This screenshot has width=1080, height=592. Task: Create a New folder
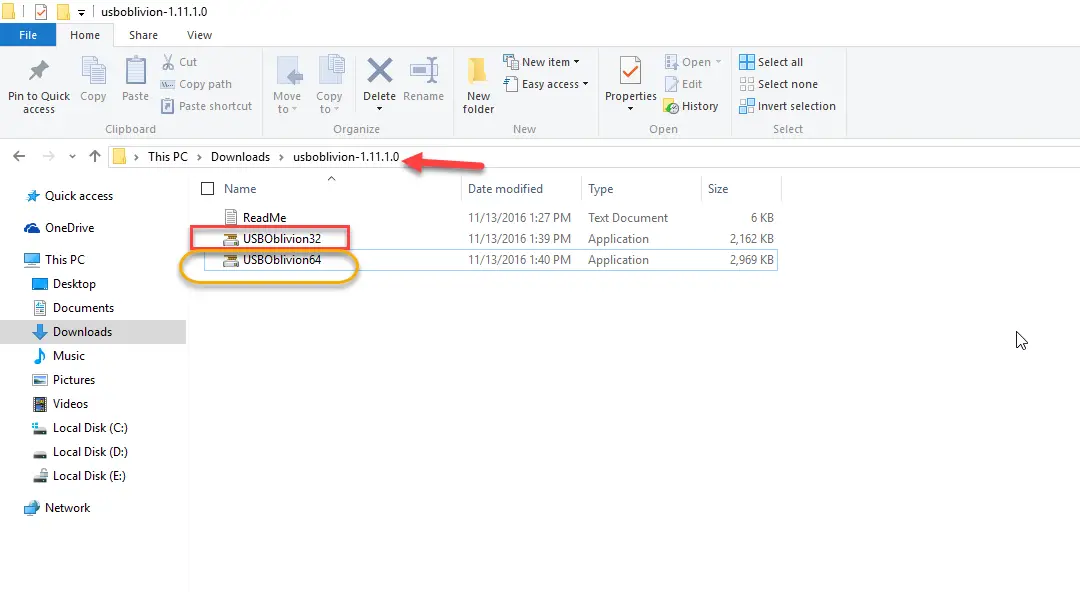478,85
